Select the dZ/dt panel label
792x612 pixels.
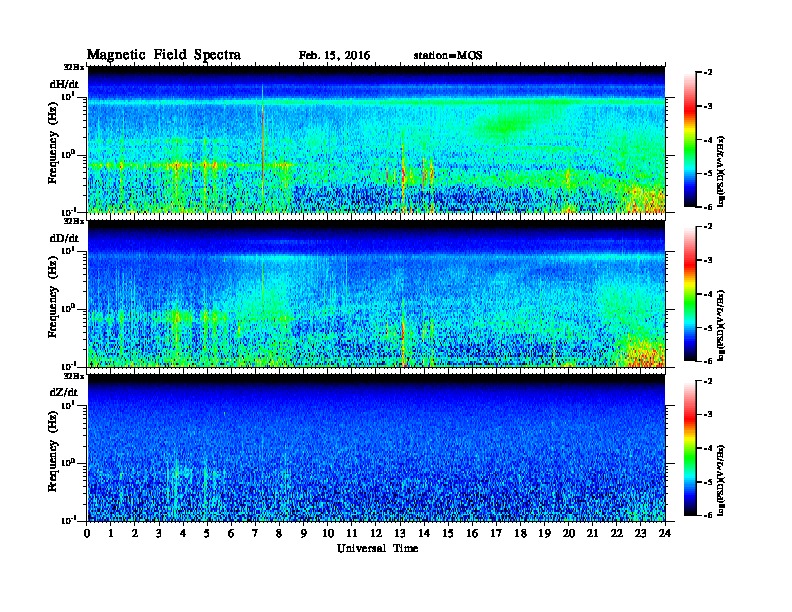(x=64, y=392)
